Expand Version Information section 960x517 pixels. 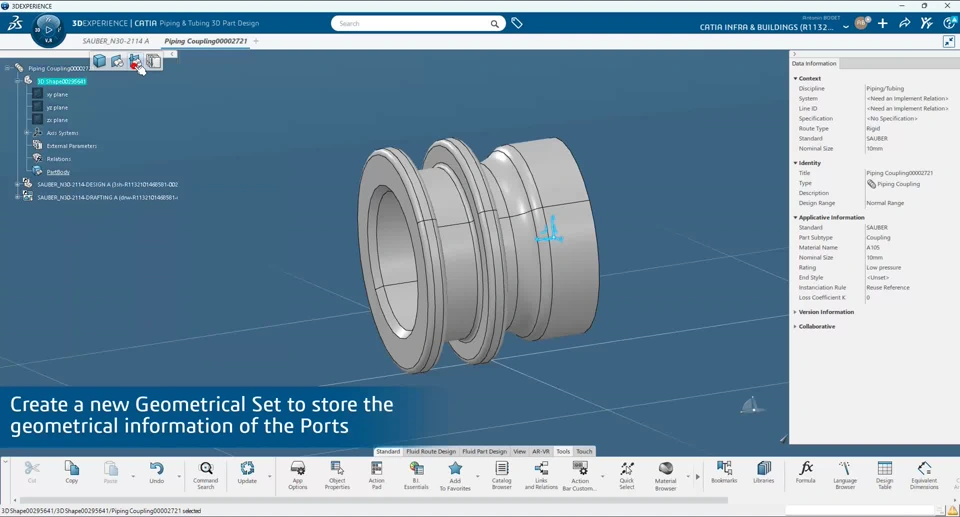(x=795, y=312)
